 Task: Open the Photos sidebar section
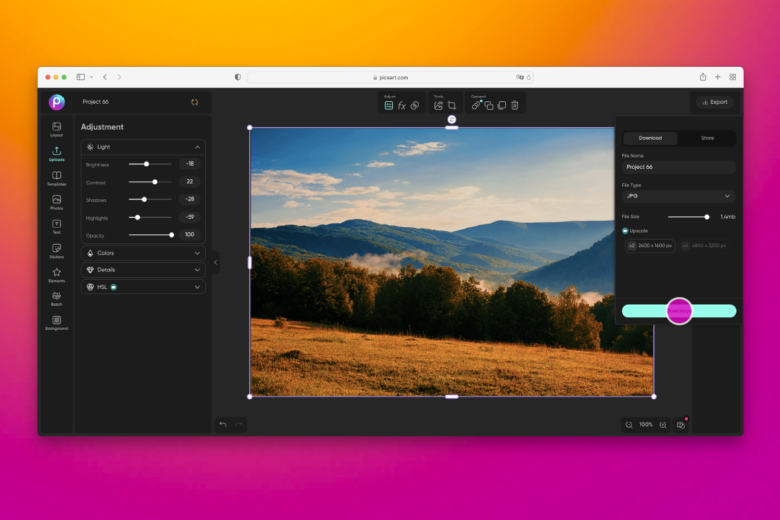(x=57, y=202)
